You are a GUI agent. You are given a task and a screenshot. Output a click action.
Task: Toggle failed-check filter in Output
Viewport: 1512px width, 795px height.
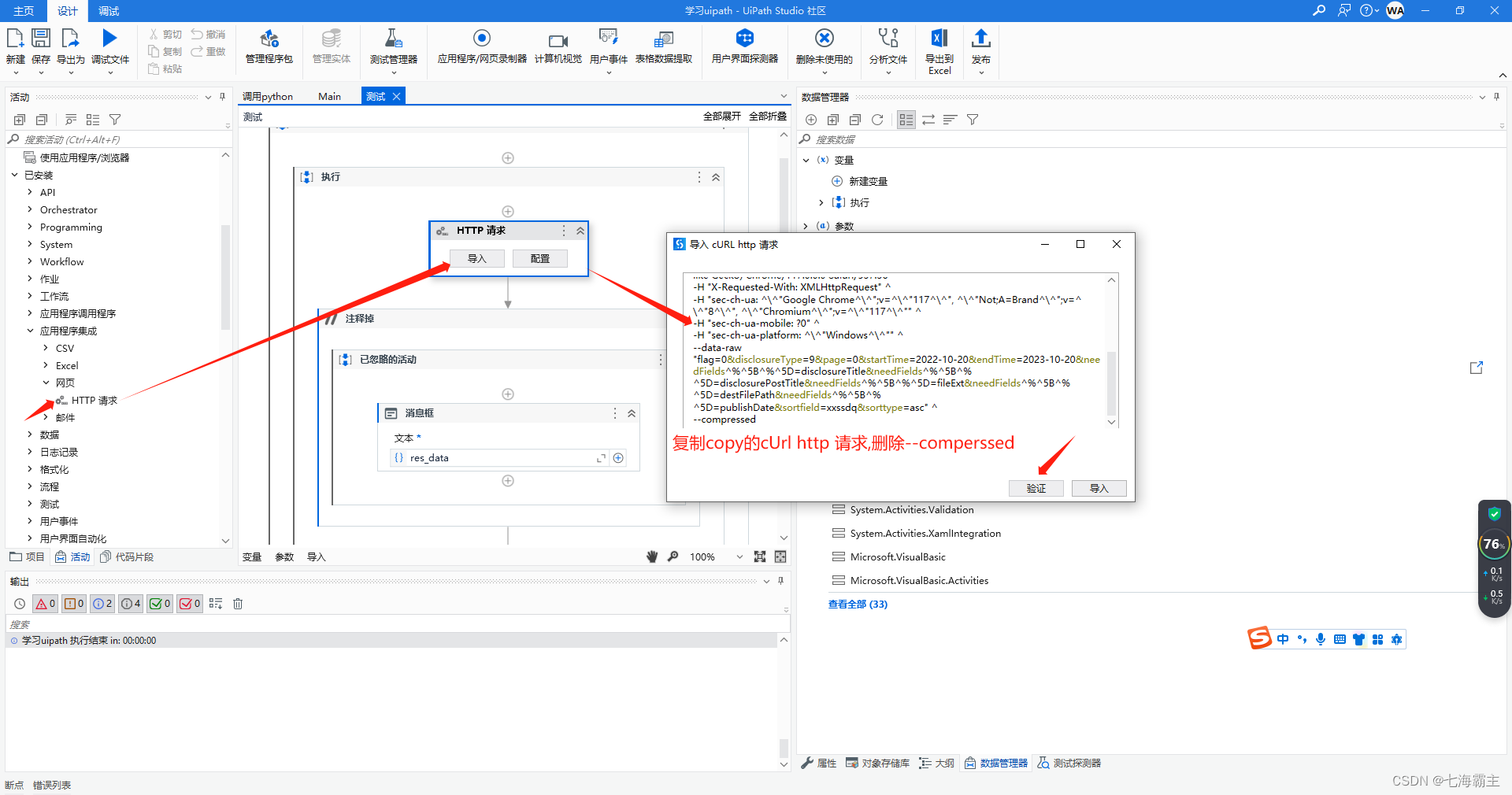(189, 604)
